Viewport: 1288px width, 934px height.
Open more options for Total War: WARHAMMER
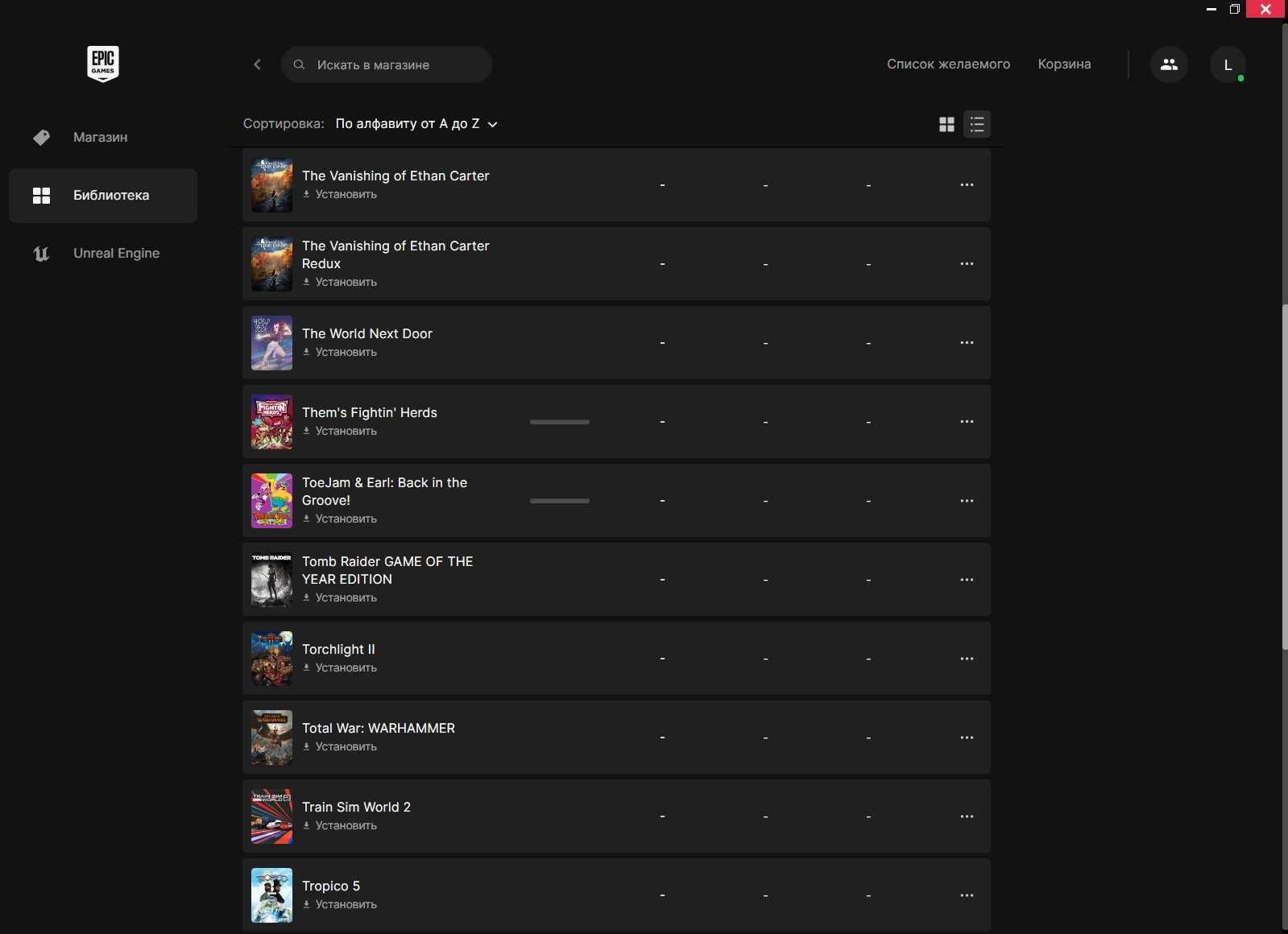point(967,738)
